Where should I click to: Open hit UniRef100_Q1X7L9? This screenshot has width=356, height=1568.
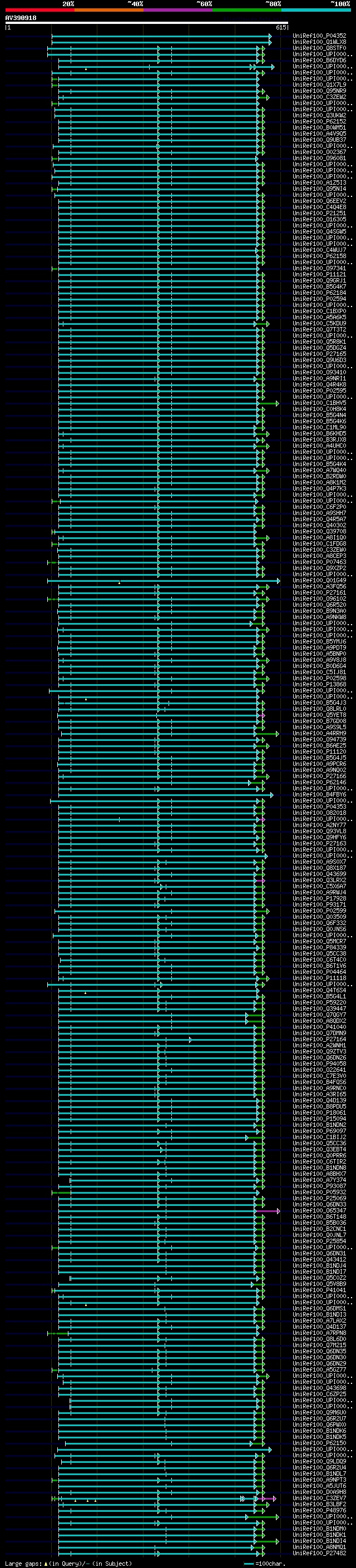(319, 85)
